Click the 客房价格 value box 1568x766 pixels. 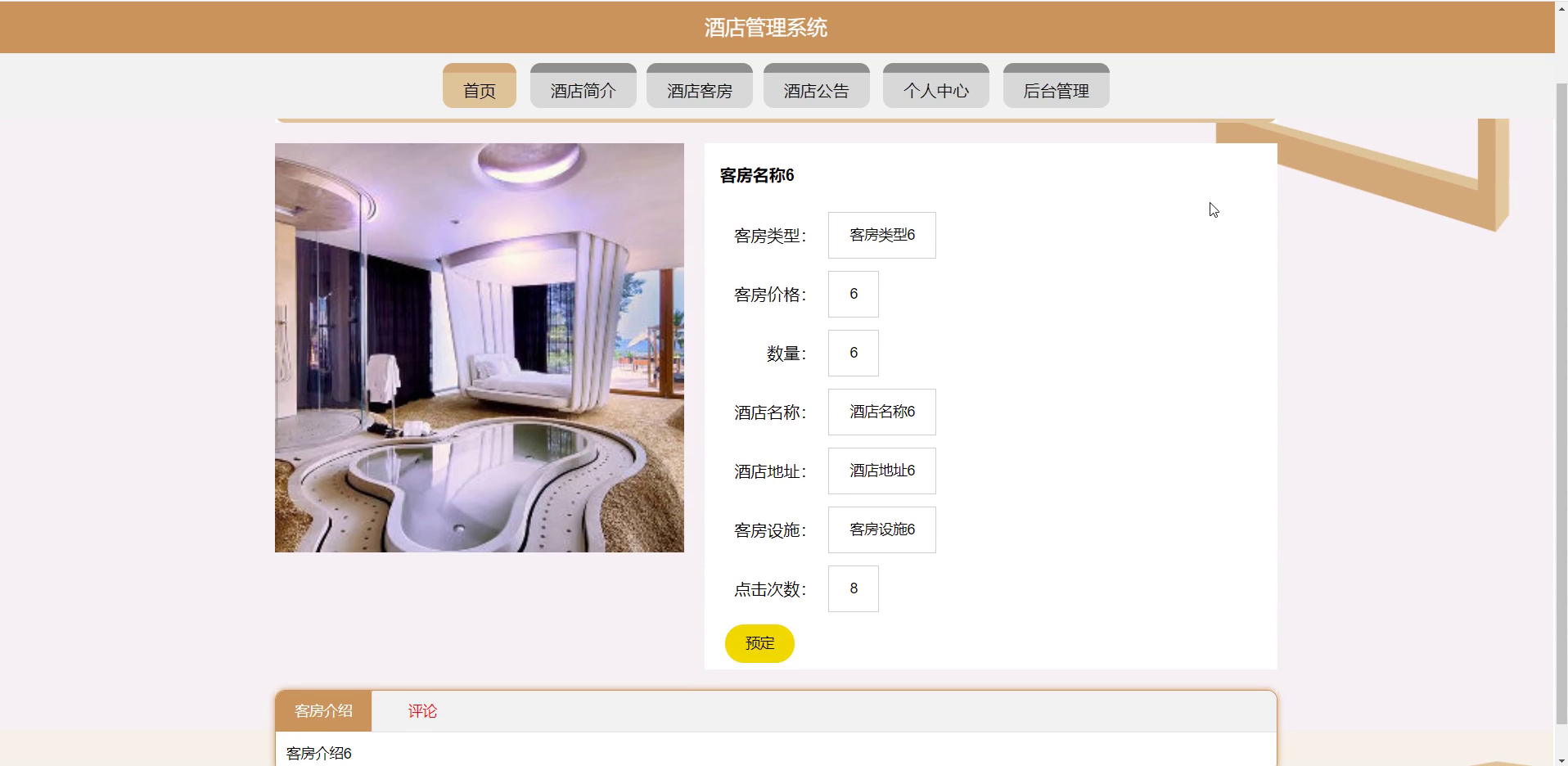[x=853, y=295]
